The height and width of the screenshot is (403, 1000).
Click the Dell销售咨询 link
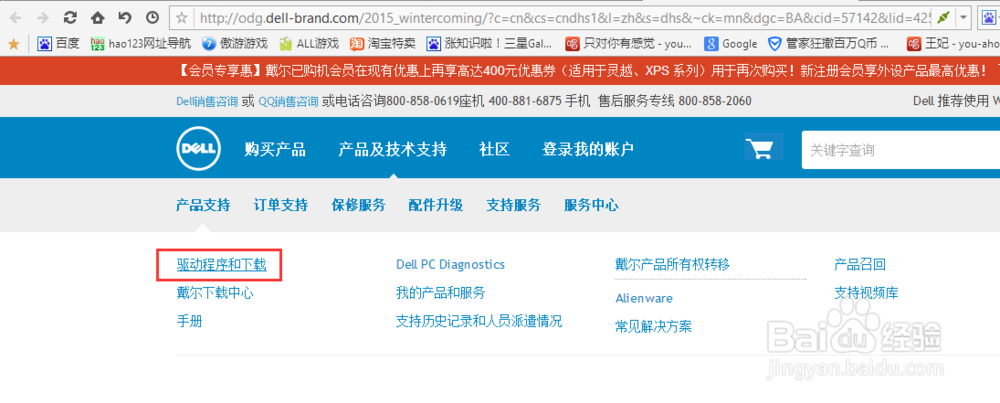click(207, 101)
